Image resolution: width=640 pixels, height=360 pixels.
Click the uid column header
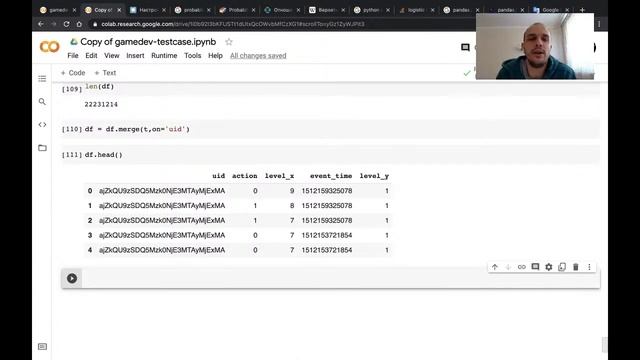click(x=218, y=176)
